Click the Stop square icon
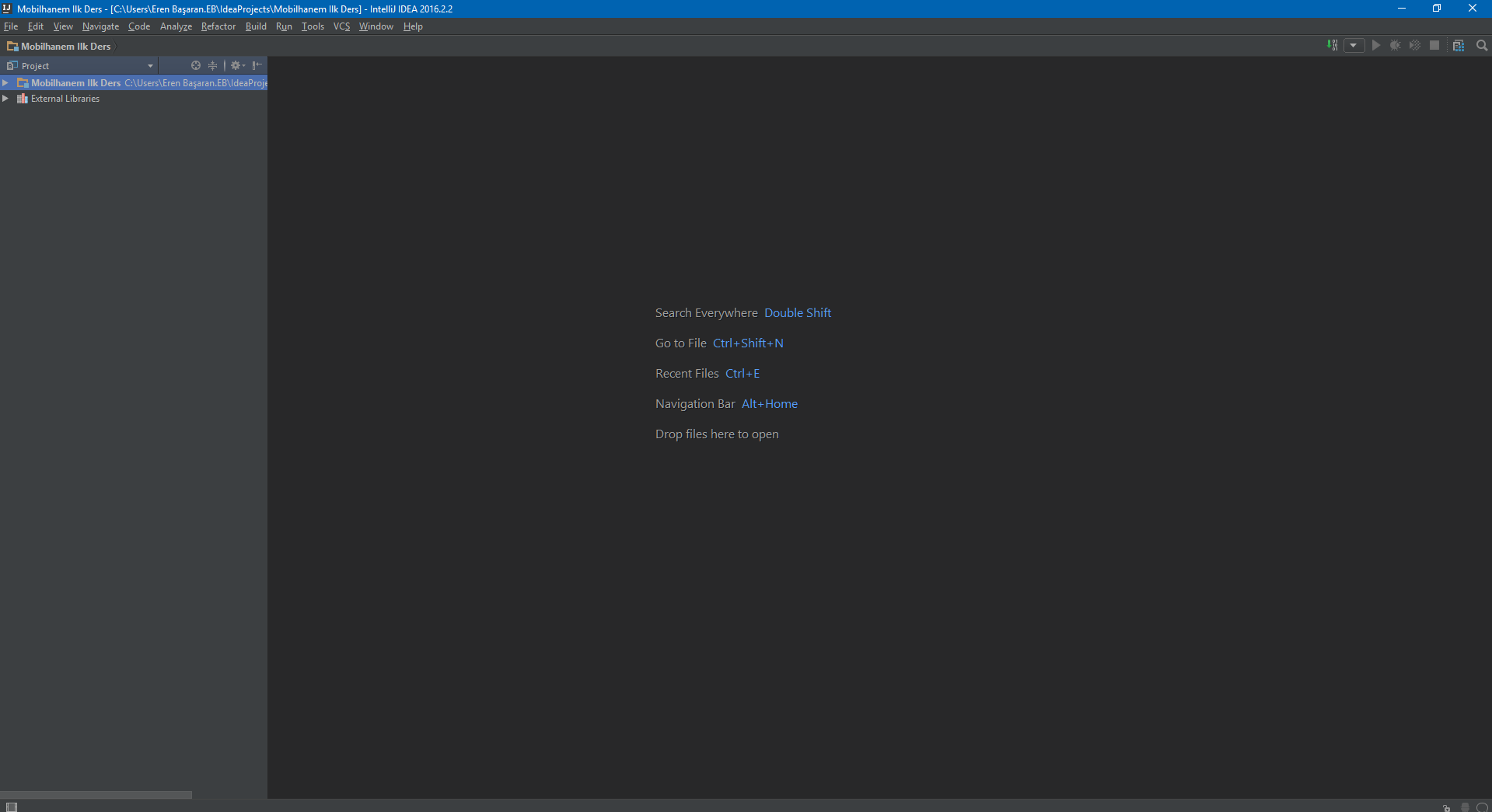The image size is (1492, 812). coord(1434,46)
